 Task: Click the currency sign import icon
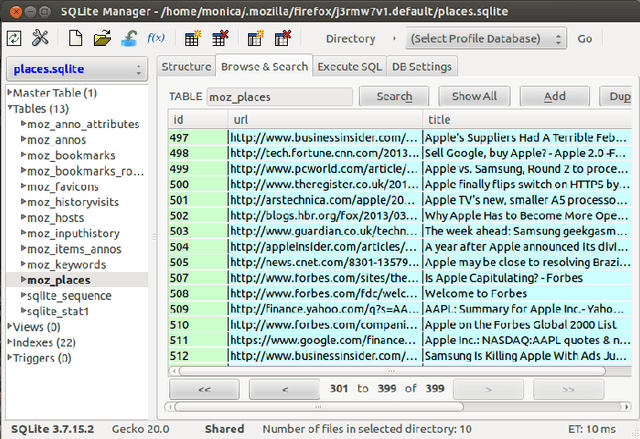[x=129, y=38]
